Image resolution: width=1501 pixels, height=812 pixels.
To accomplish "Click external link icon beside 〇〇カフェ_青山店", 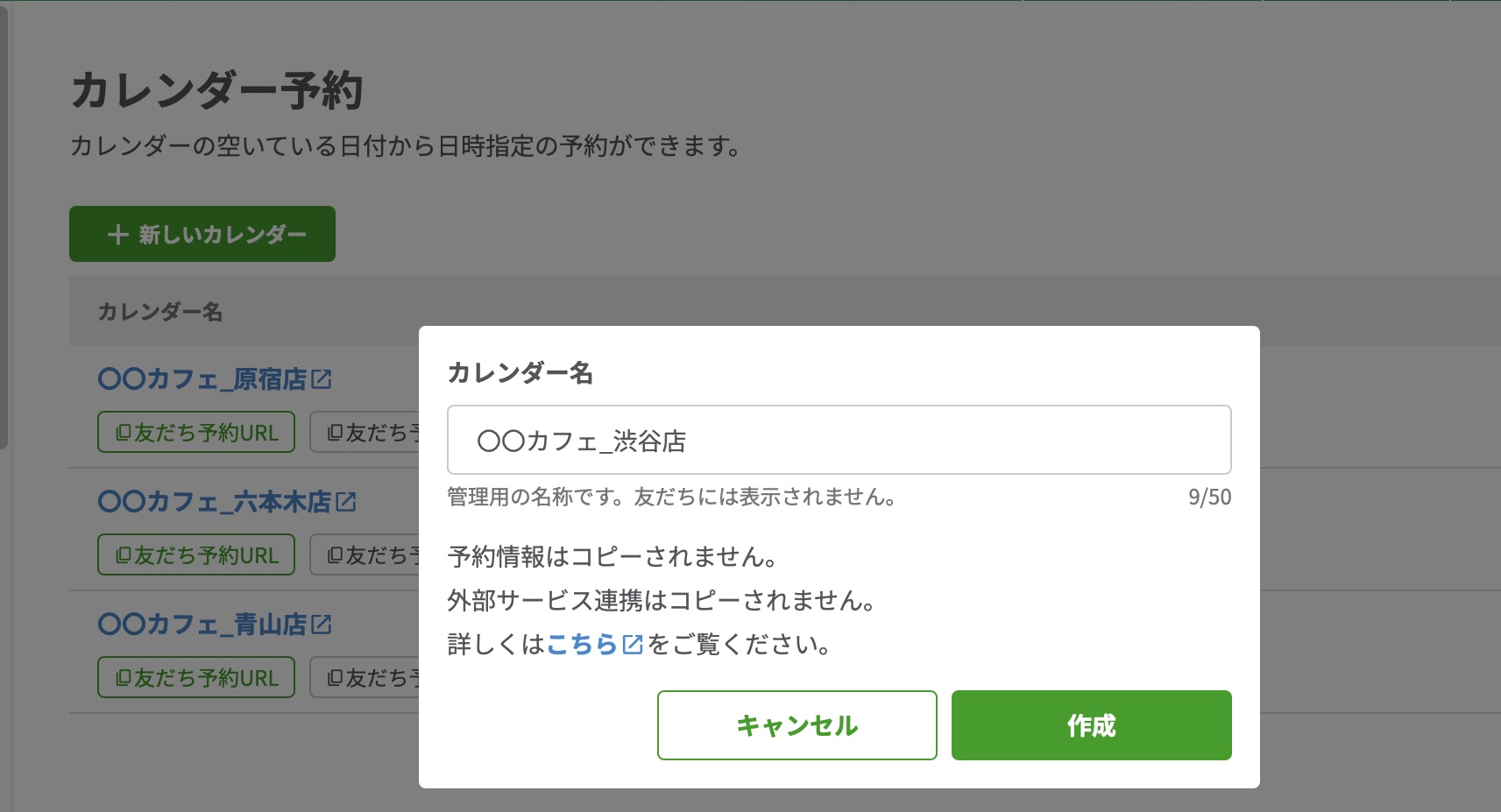I will click(322, 625).
